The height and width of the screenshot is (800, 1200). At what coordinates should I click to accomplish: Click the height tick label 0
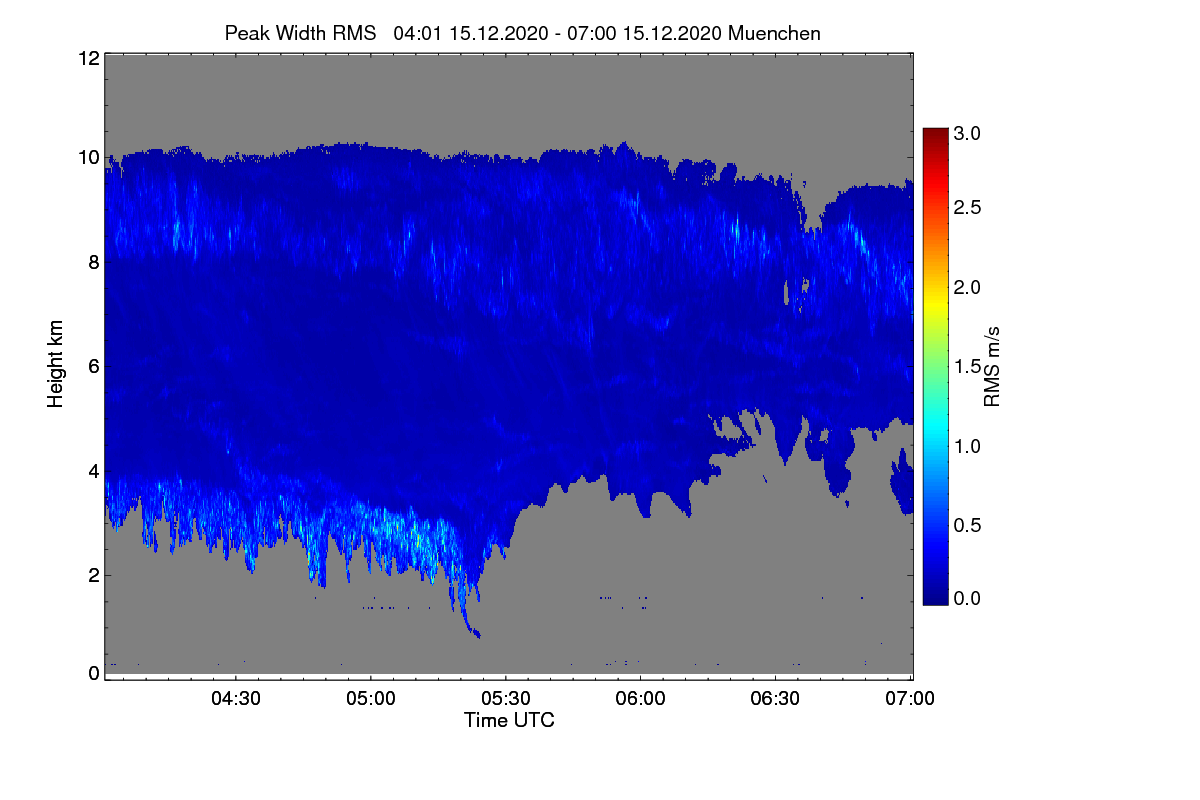(x=94, y=673)
